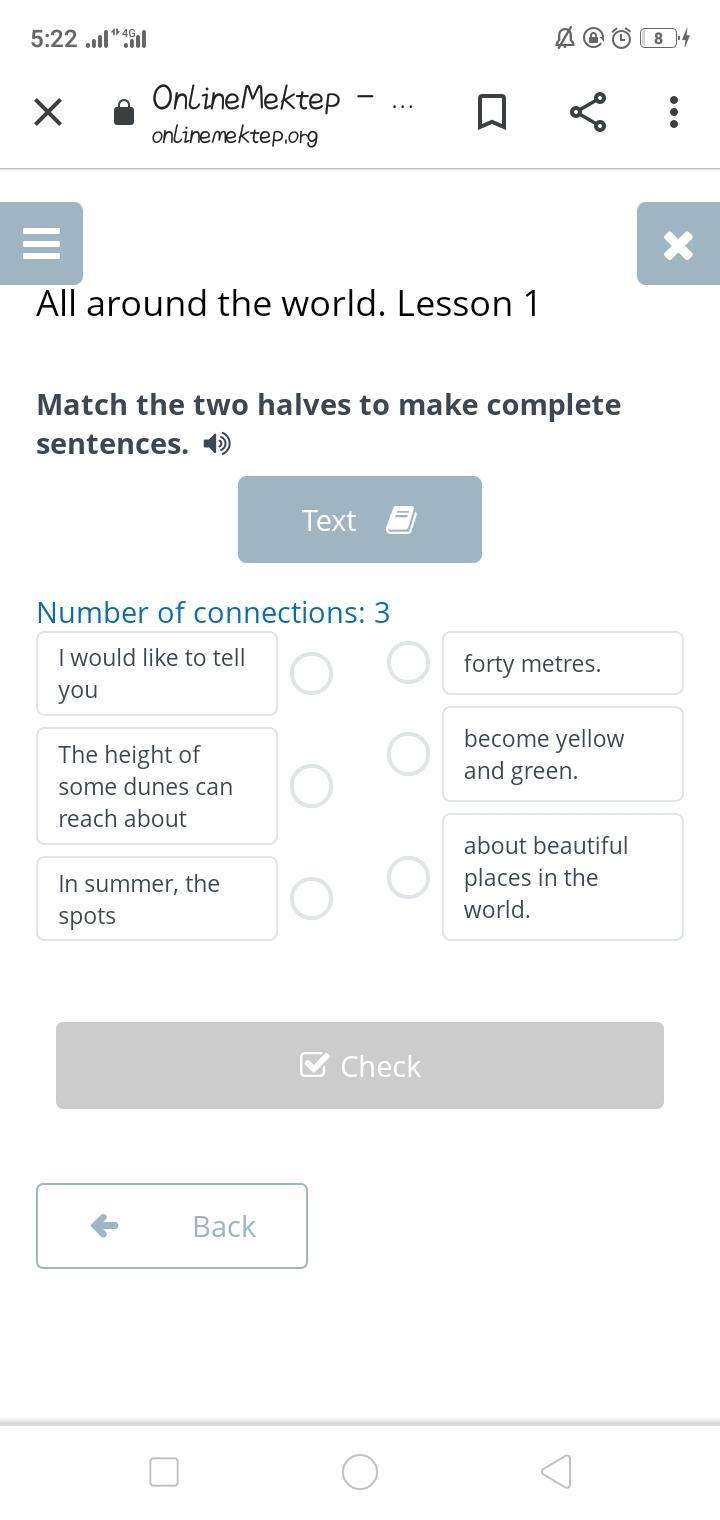Select connector for "In summer, the spots"
Screen dimensions: 720x1520
pyautogui.click(x=311, y=898)
